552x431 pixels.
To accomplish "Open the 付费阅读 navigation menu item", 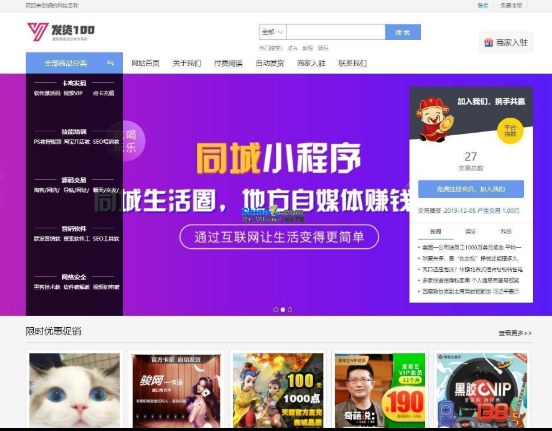I will (x=228, y=63).
